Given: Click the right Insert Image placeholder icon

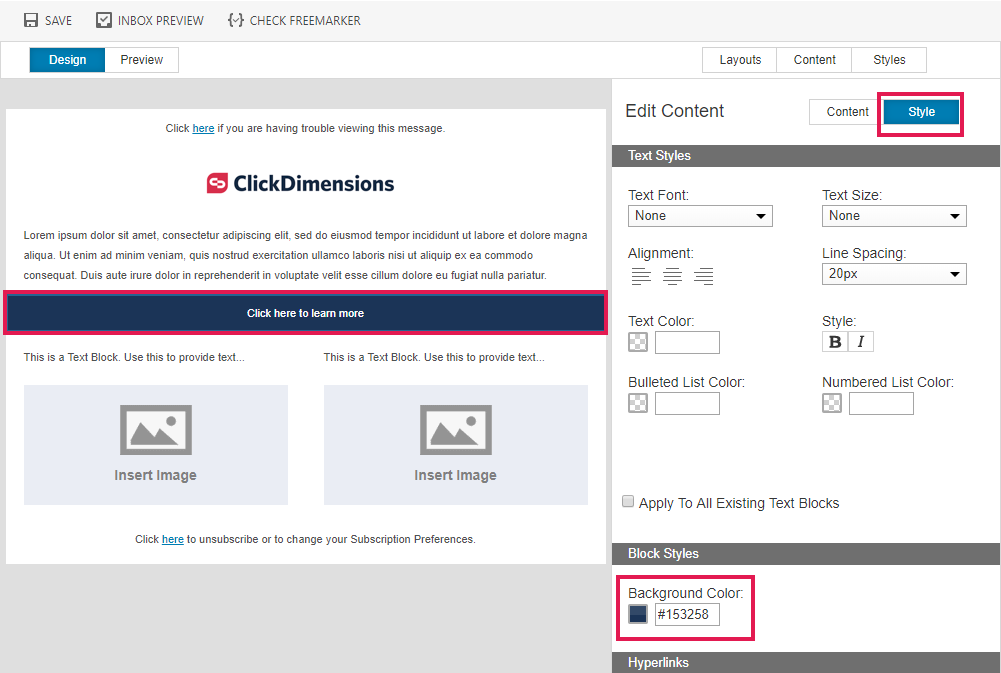Looking at the screenshot, I should [455, 429].
